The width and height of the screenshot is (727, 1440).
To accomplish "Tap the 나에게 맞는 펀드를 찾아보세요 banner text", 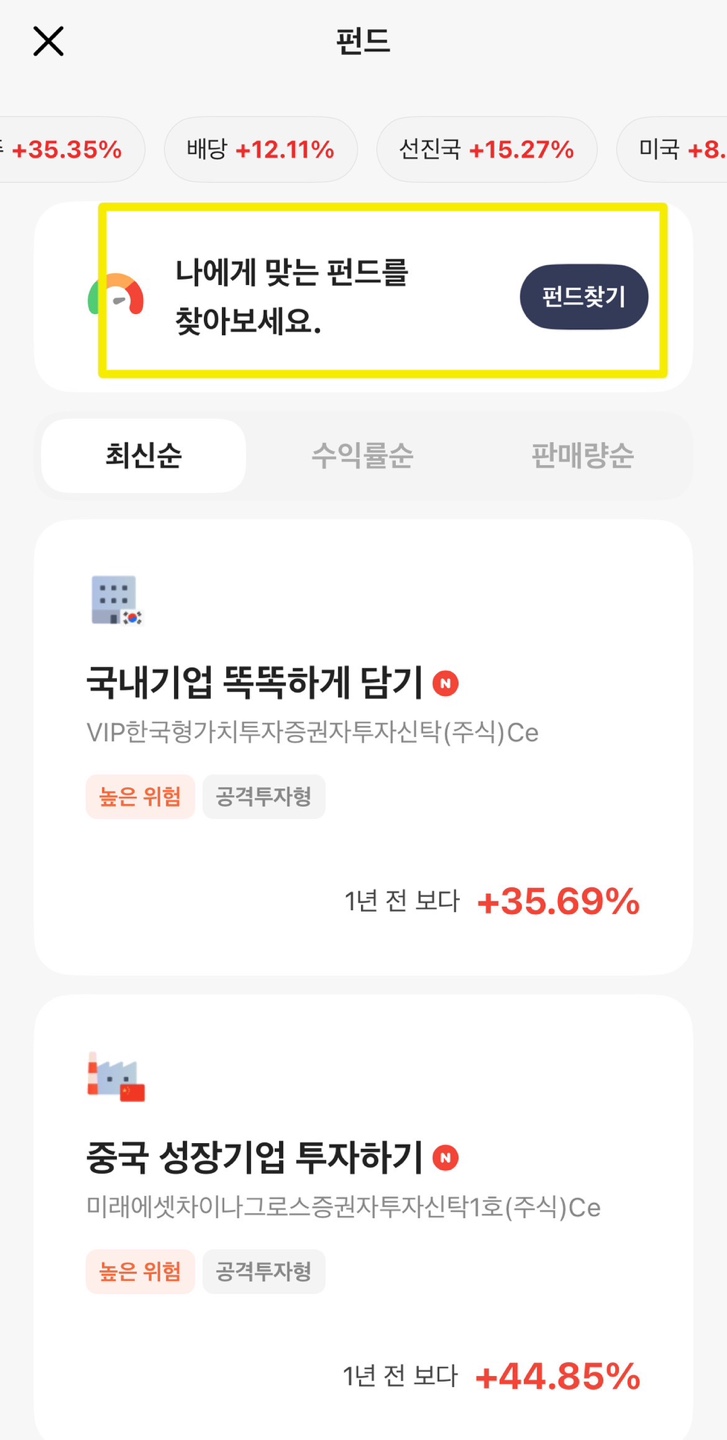I will [x=292, y=297].
